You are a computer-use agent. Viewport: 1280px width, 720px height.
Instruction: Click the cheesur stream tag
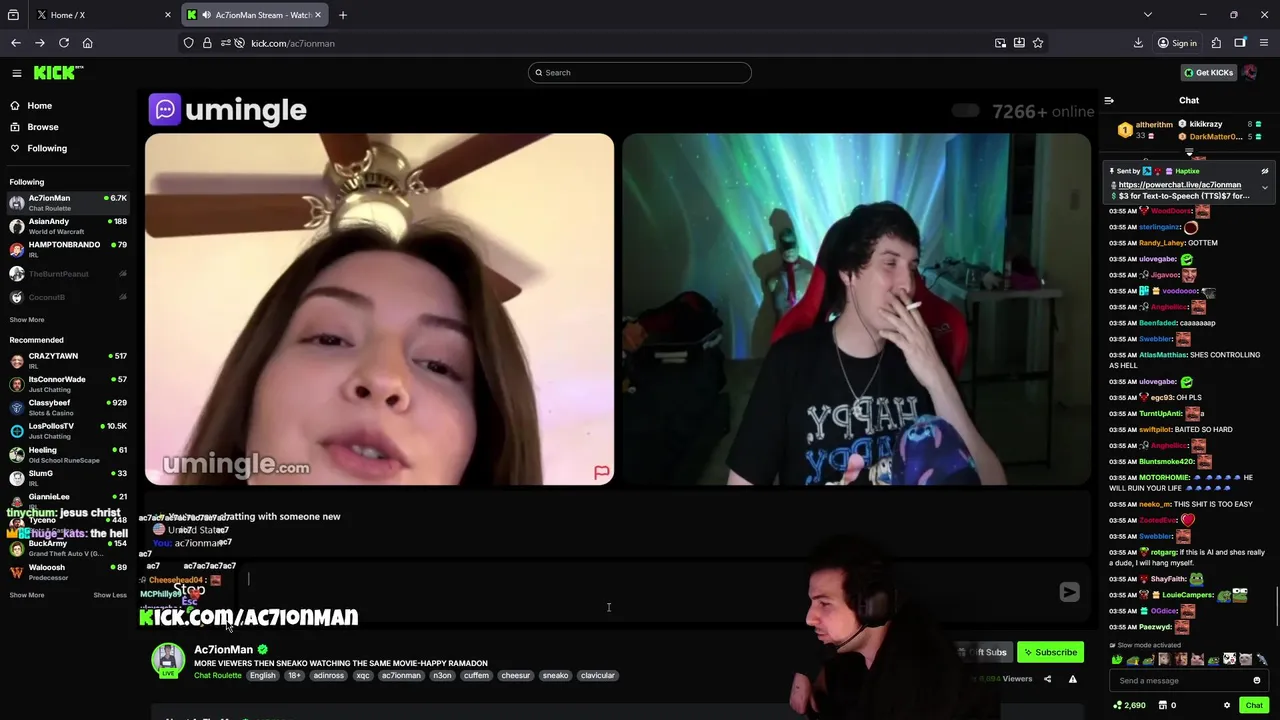coord(515,676)
